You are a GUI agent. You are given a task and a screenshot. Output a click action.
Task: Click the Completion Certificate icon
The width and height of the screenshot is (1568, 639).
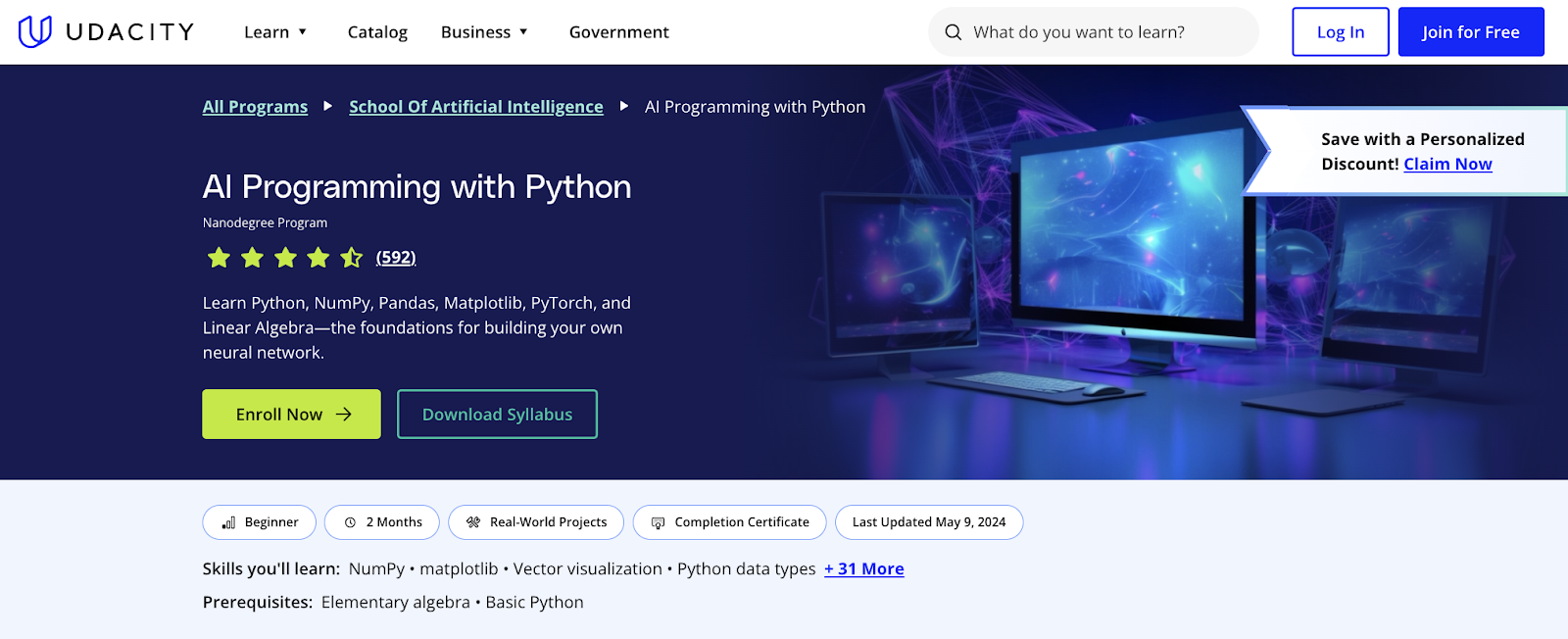pos(658,523)
